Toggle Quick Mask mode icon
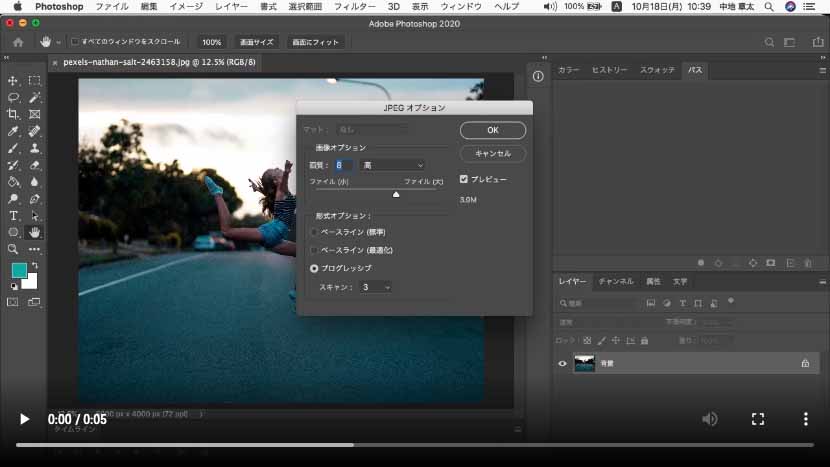Viewport: 830px width, 467px height. pos(13,302)
